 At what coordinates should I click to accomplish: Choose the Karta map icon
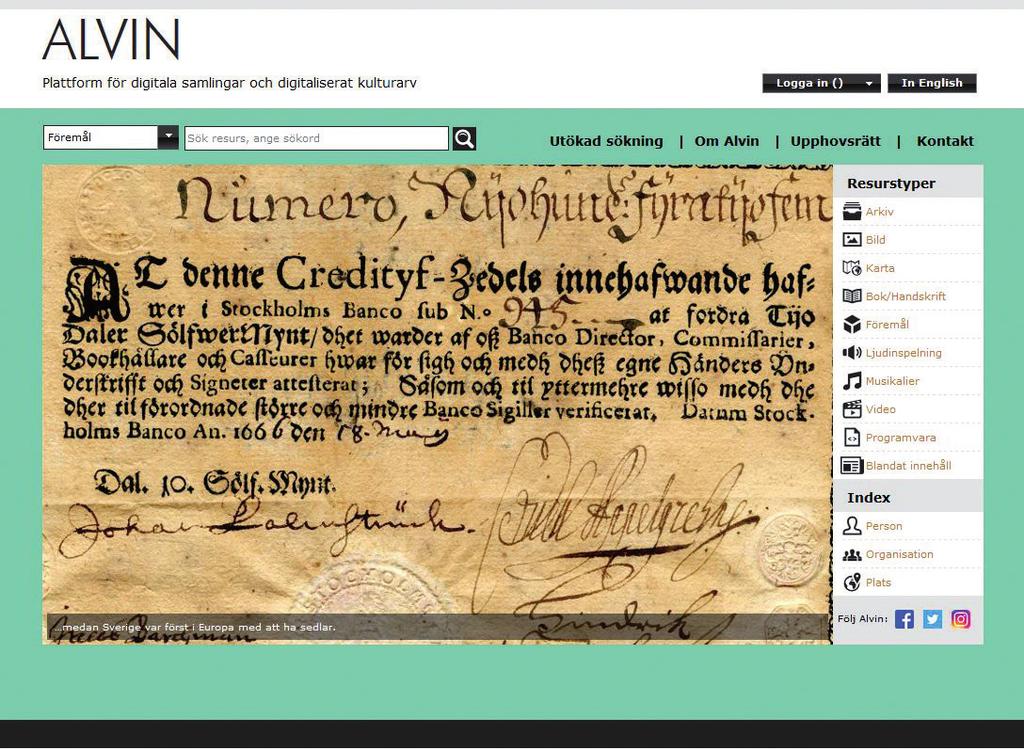point(852,268)
